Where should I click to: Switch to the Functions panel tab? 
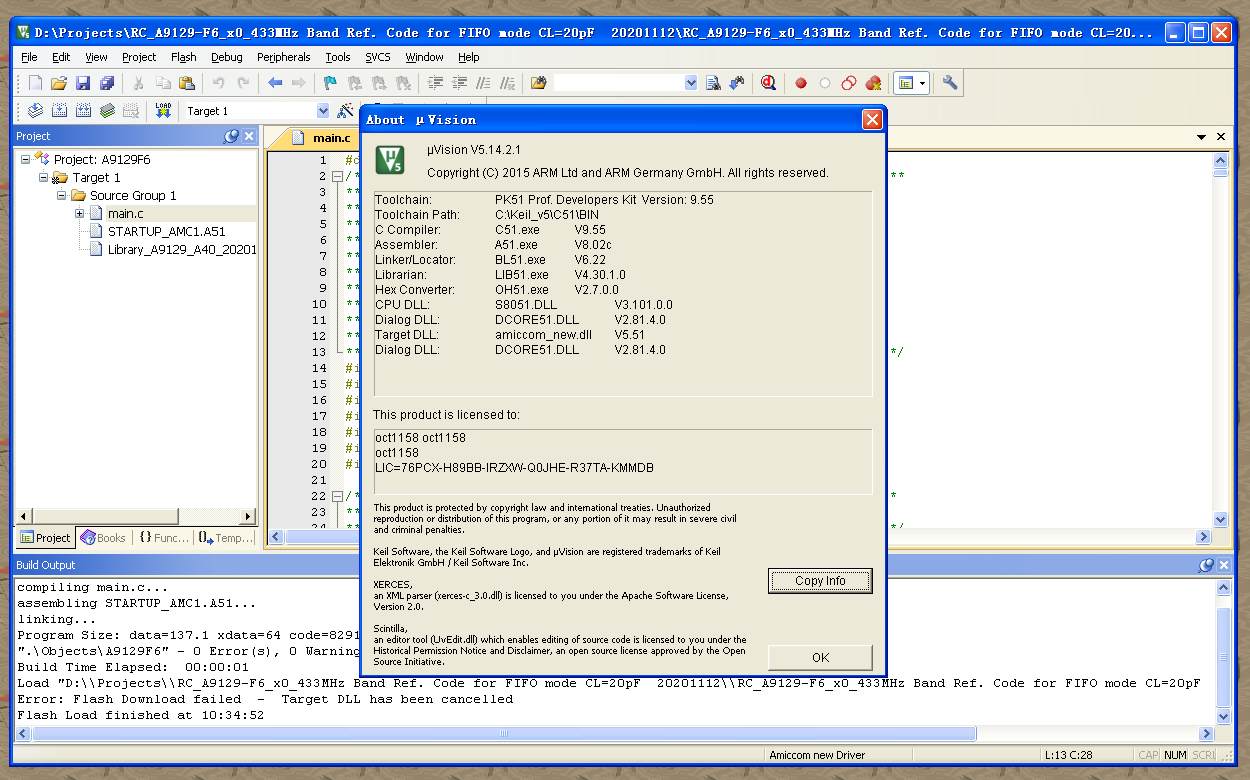(x=163, y=537)
